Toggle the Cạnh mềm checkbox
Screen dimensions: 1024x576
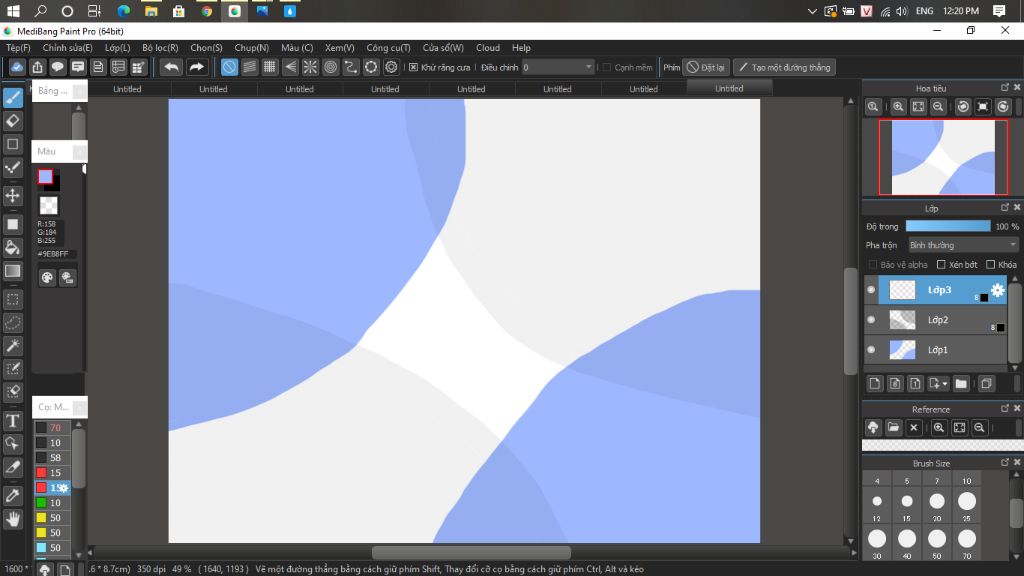click(x=607, y=67)
